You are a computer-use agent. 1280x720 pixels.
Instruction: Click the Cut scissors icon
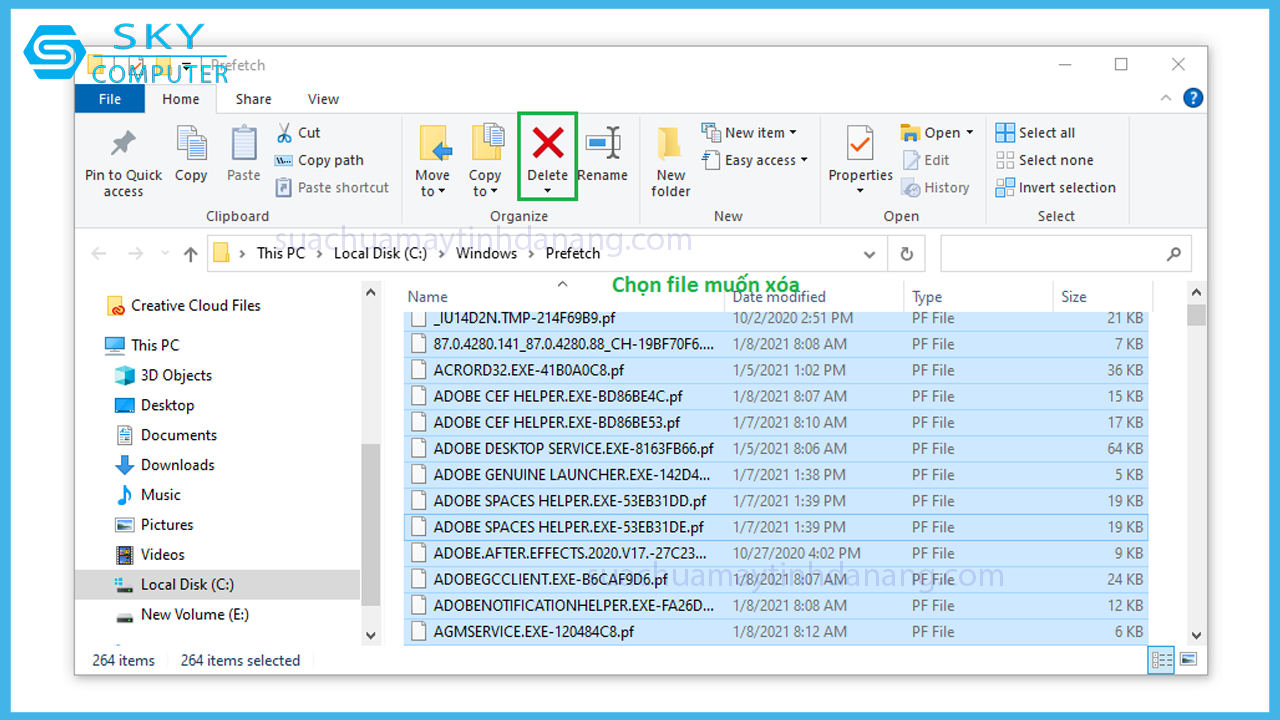[285, 133]
